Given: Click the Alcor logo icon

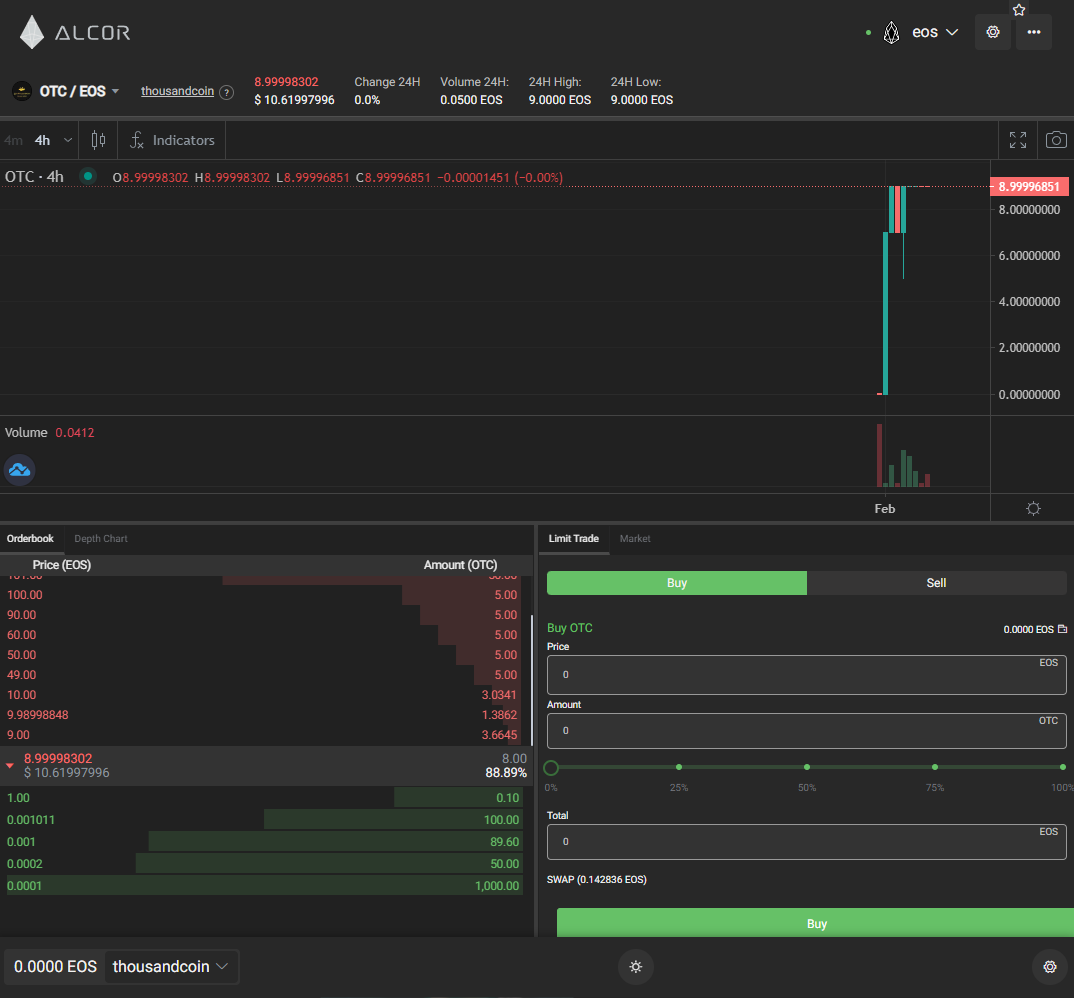Looking at the screenshot, I should pyautogui.click(x=32, y=32).
